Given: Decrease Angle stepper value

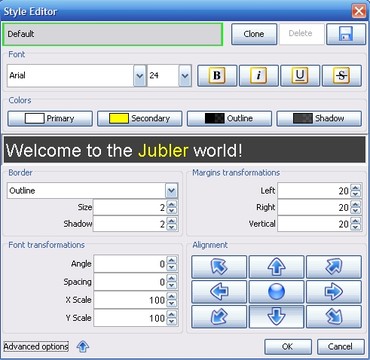Looking at the screenshot, I should click(172, 267).
